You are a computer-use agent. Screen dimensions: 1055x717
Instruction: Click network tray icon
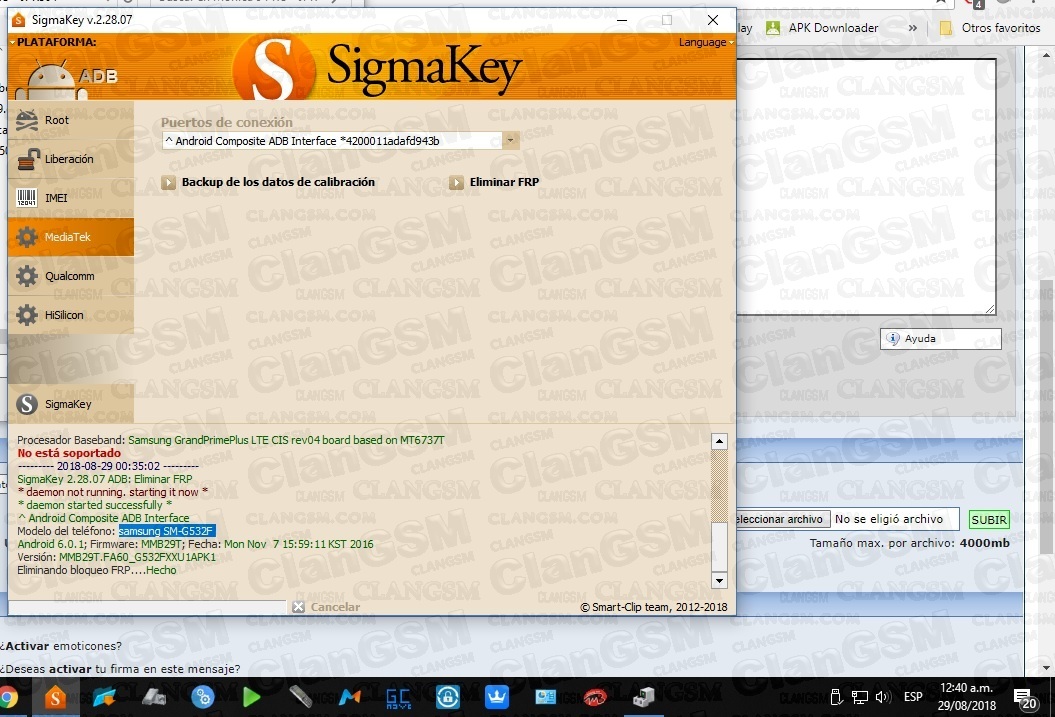859,697
